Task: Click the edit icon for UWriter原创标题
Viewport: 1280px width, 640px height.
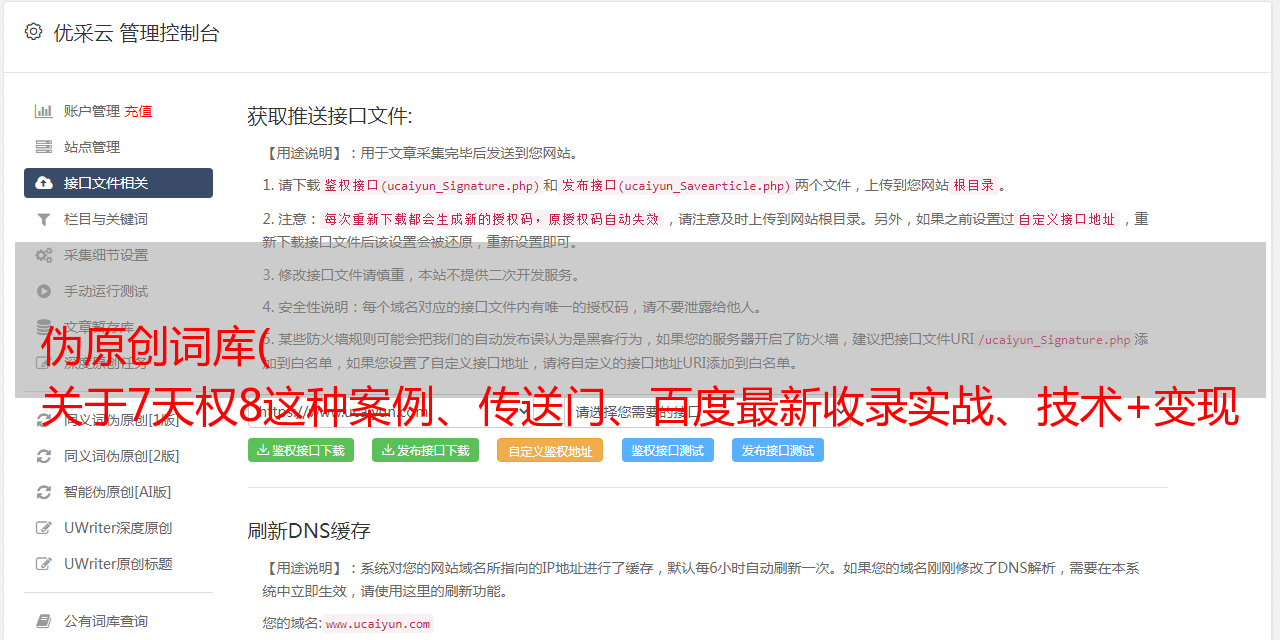Action: click(44, 564)
